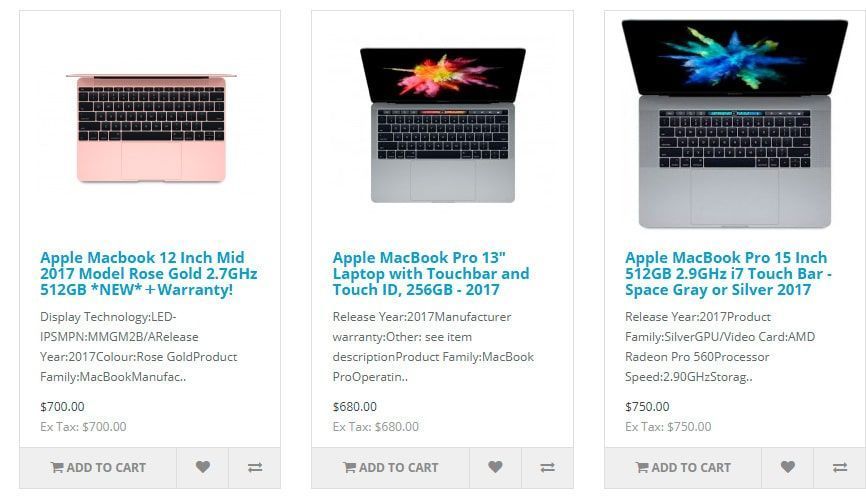Click the cart icon in first Add to Cart
Viewport: 866px width, 496px height.
[x=57, y=468]
